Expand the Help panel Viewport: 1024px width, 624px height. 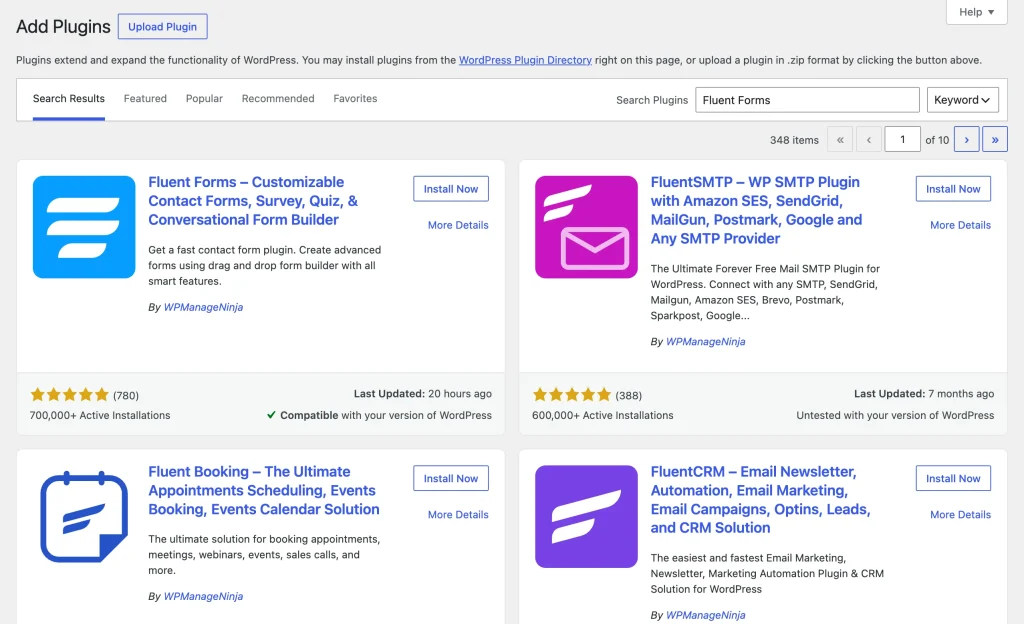click(976, 12)
